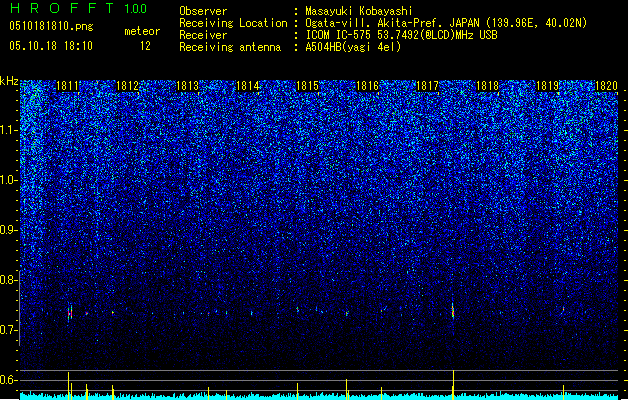Click the 0.9 frequency axis label

[9, 230]
